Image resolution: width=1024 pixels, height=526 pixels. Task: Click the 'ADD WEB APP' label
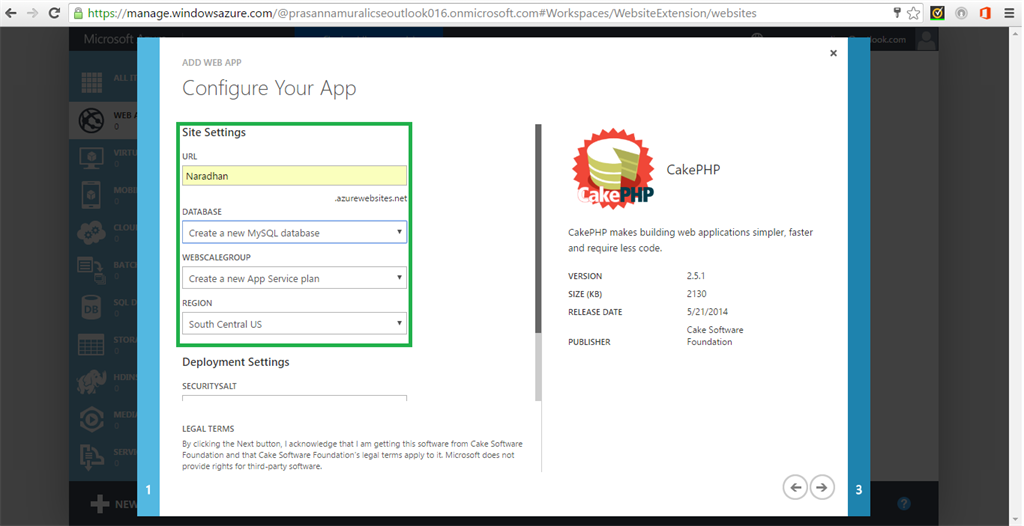point(212,63)
